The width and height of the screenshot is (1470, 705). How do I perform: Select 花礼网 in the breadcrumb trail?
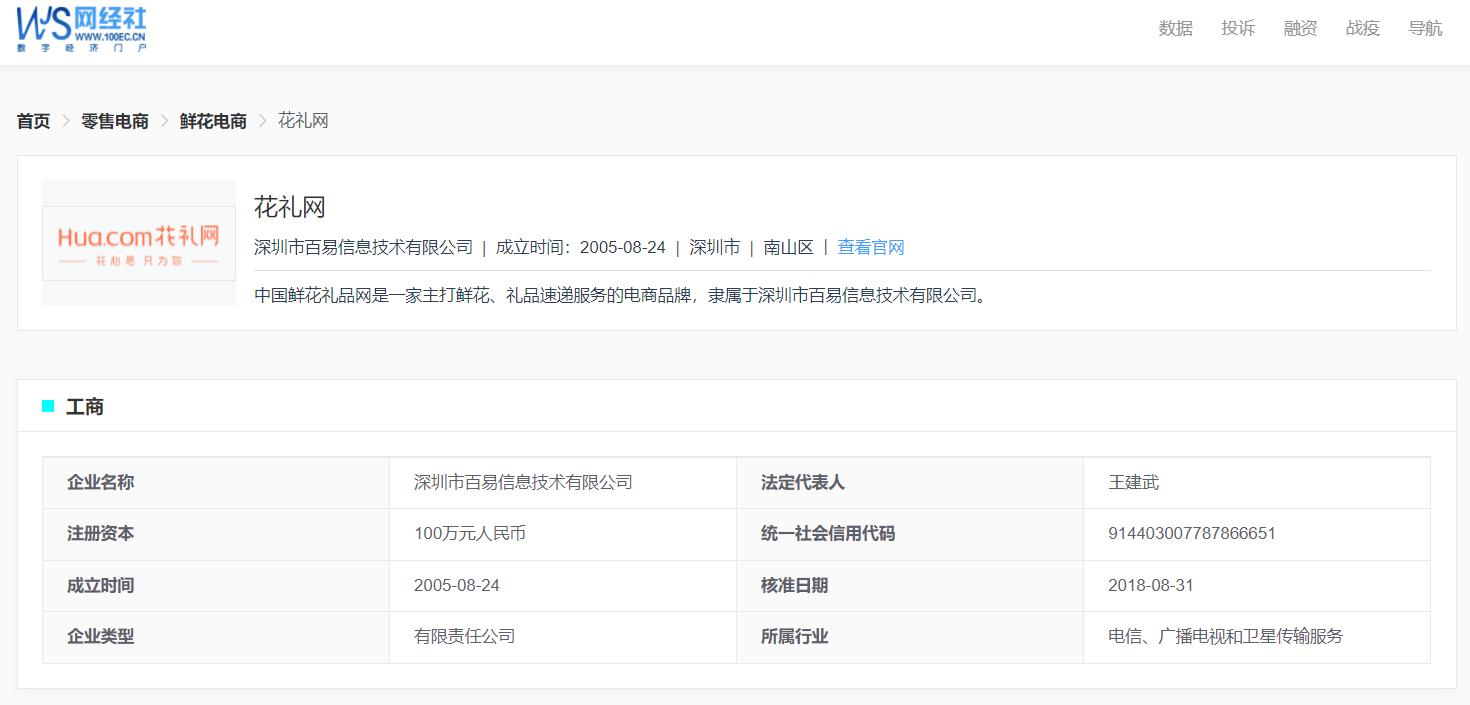click(304, 121)
